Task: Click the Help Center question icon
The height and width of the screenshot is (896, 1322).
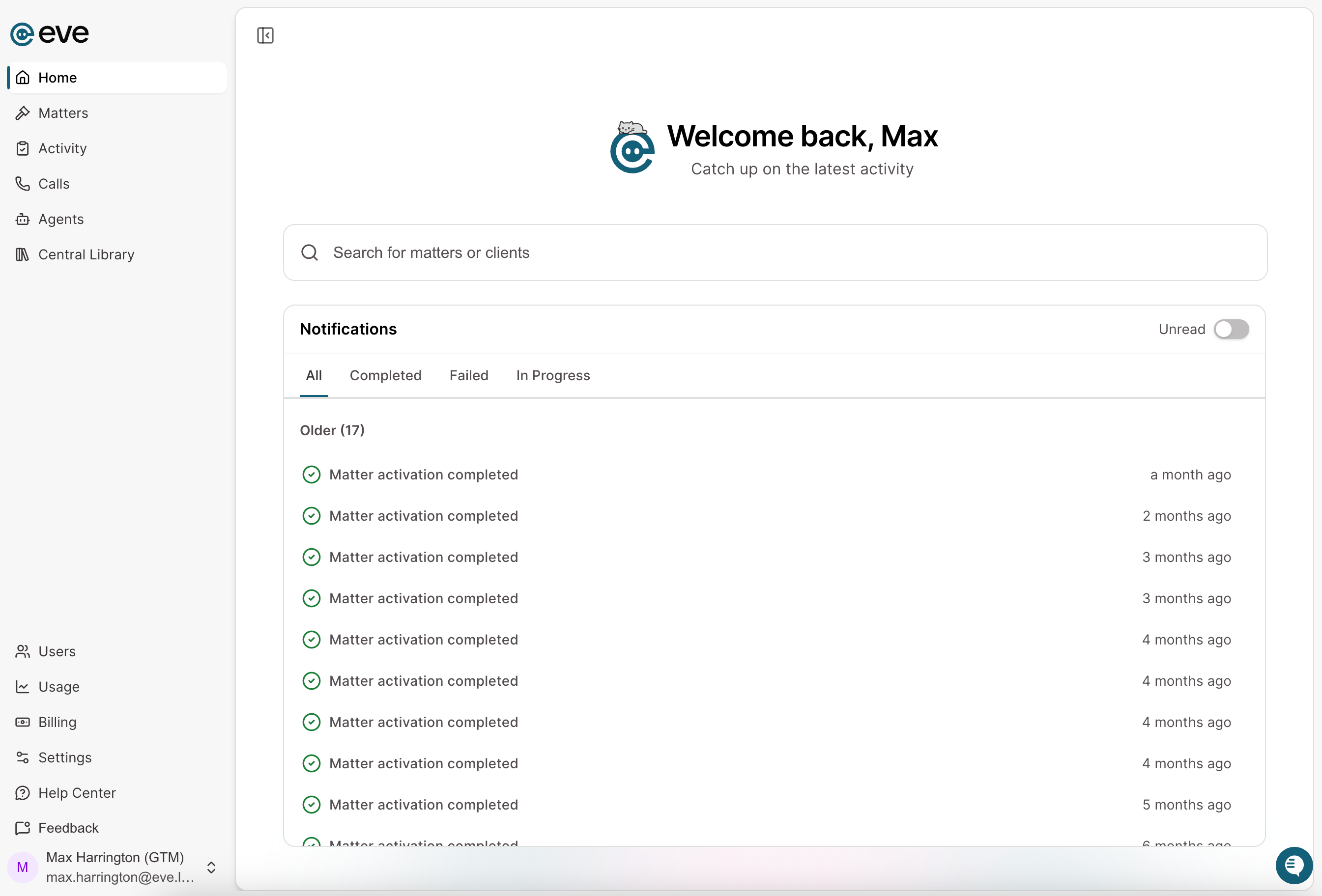Action: [23, 792]
